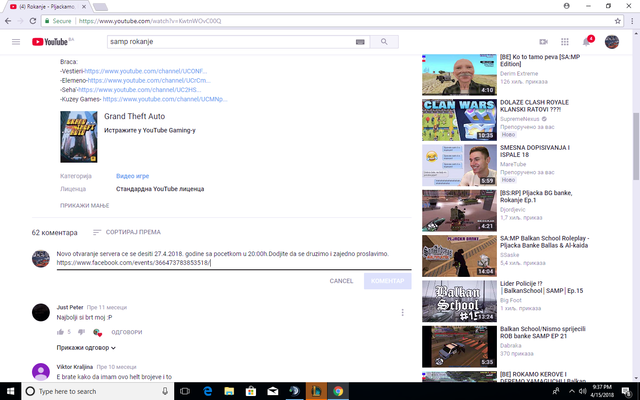
Task: Click Chrome back arrow
Action: (8, 21)
